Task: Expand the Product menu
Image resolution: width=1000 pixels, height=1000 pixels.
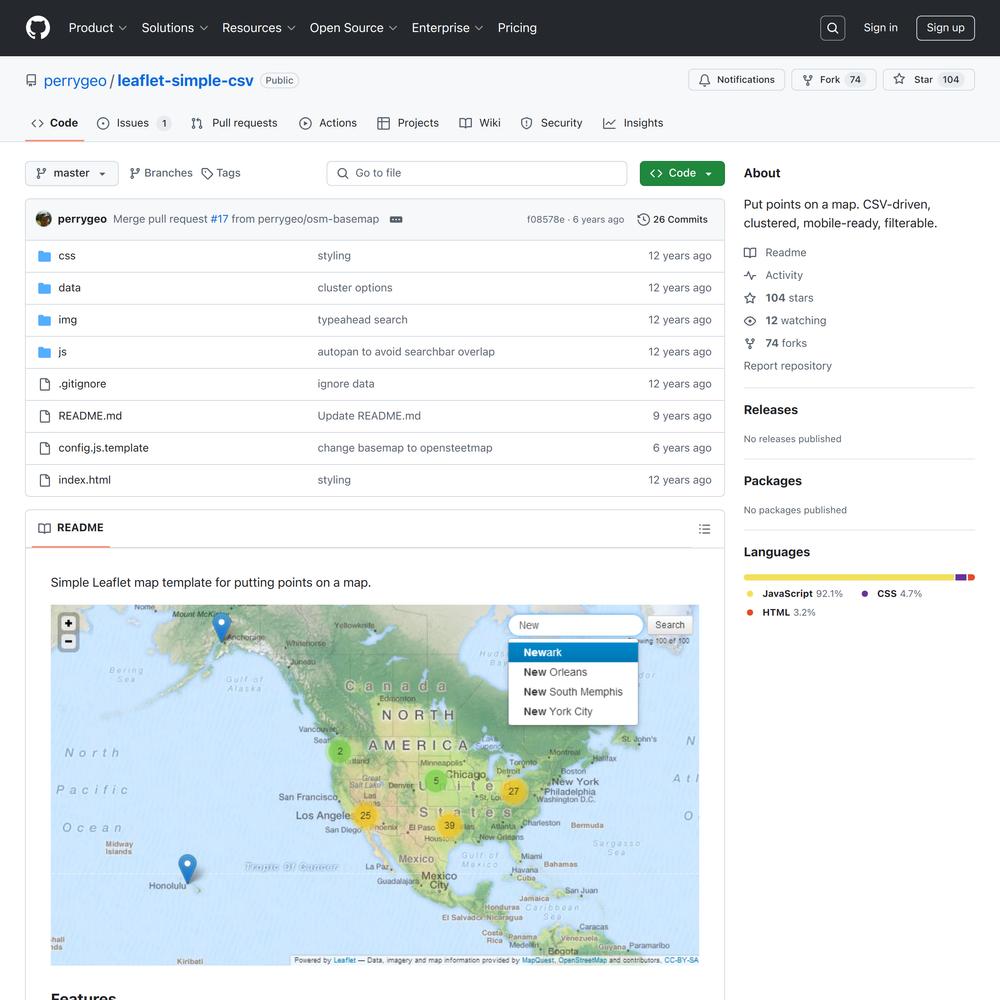Action: [x=98, y=28]
